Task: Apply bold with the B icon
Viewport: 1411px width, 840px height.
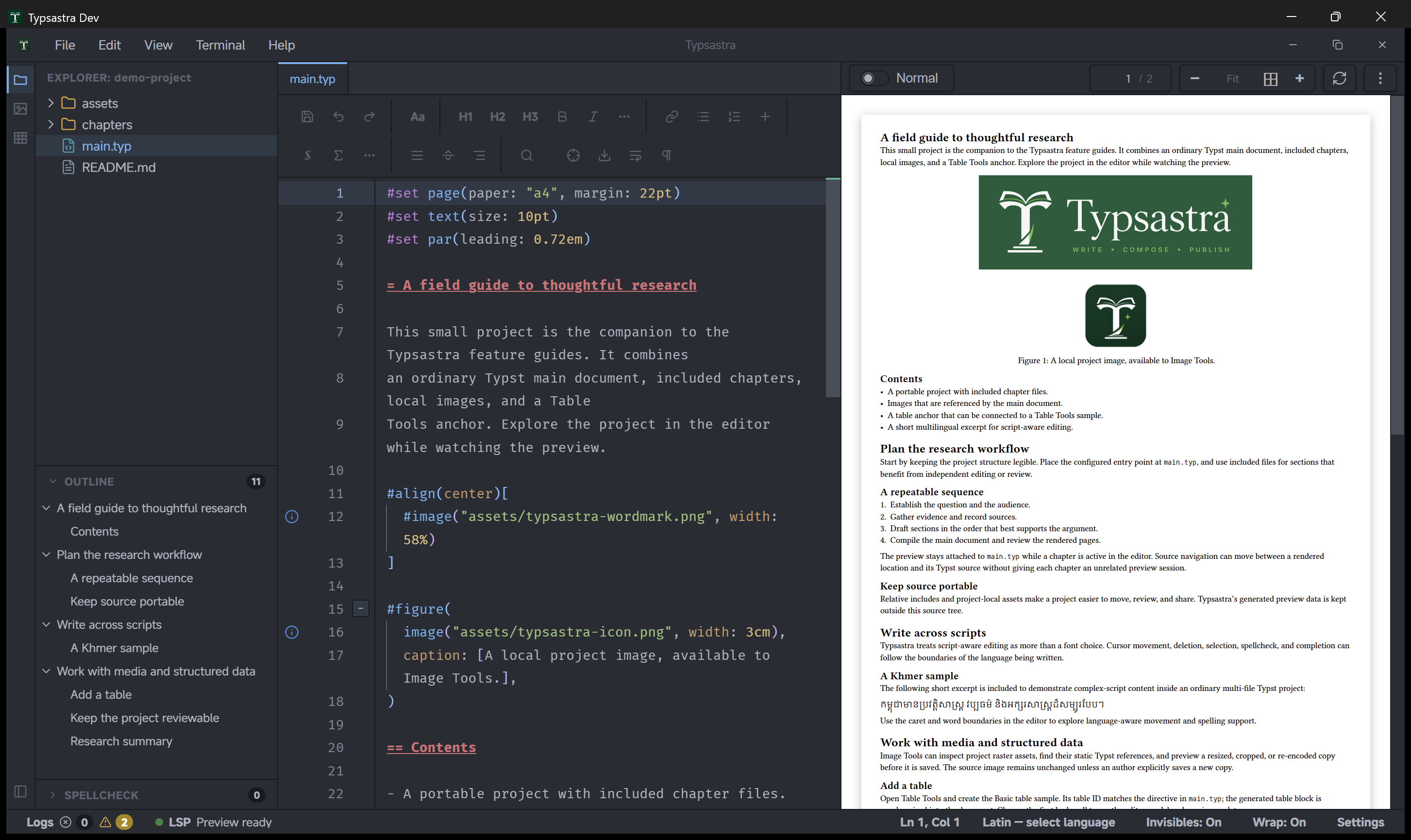Action: [x=562, y=117]
